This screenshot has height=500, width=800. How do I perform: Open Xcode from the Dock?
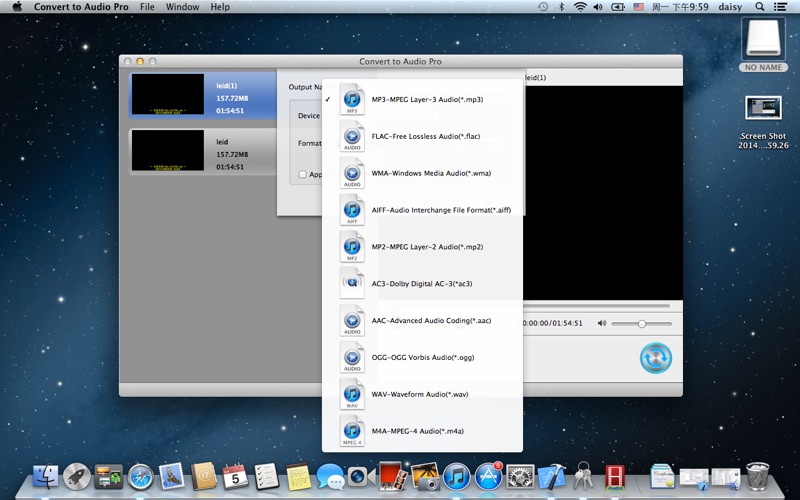tap(552, 477)
